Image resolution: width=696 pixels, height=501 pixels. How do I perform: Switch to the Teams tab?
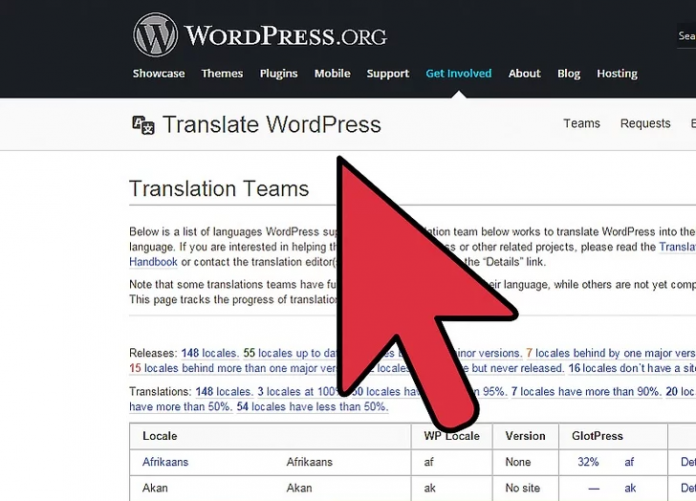coord(581,124)
